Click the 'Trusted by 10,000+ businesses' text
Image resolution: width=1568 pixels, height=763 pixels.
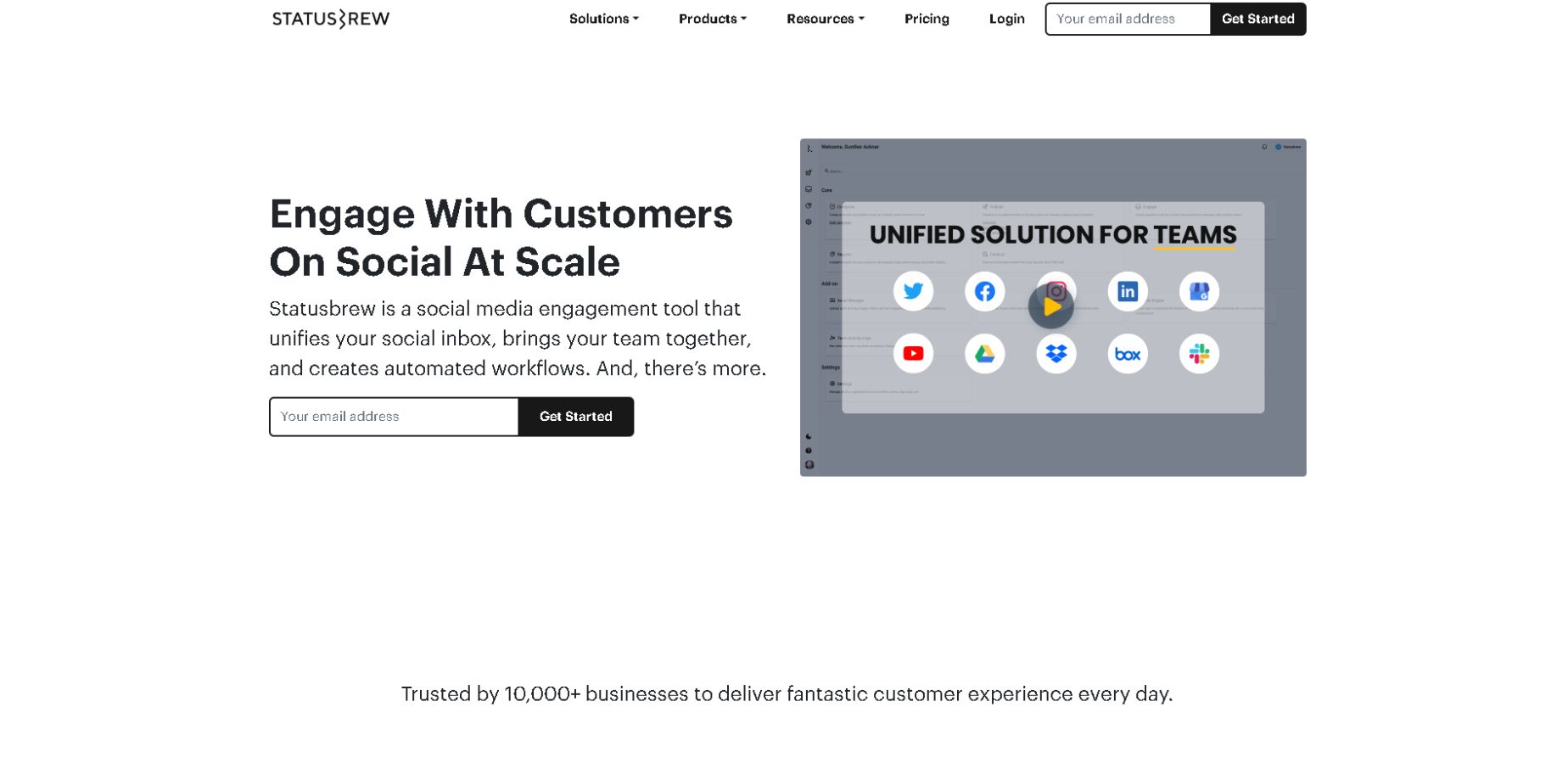tap(787, 694)
